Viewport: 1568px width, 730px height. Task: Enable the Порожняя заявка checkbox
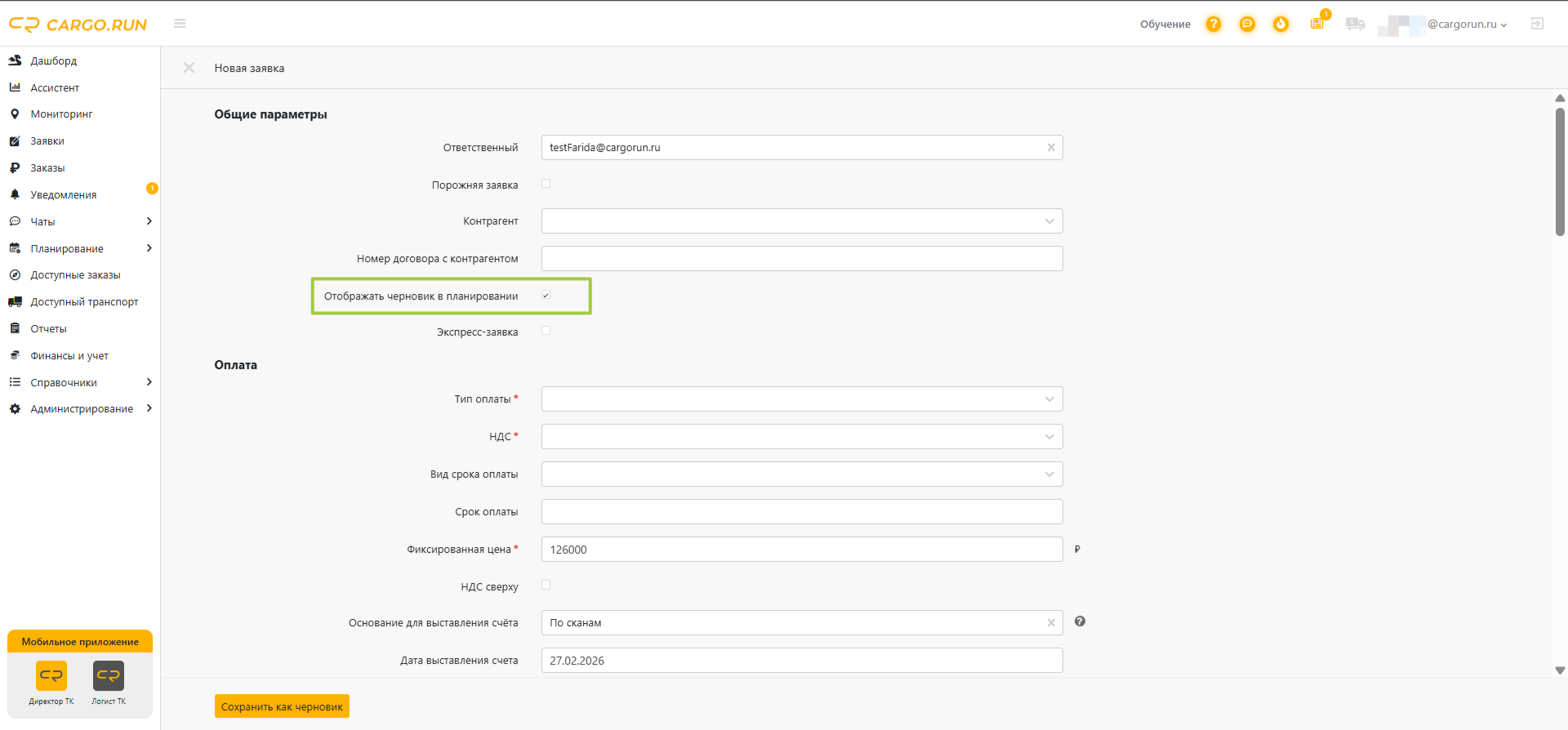tap(546, 184)
